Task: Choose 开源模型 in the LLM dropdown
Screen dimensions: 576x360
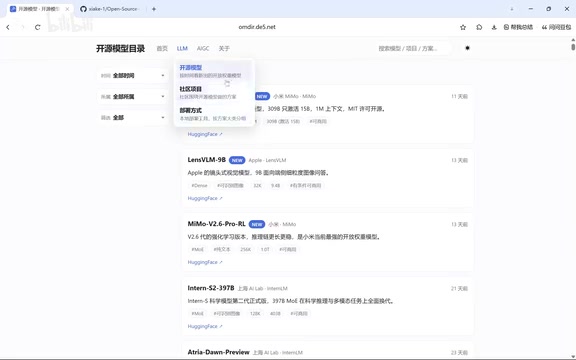Action: click(214, 71)
